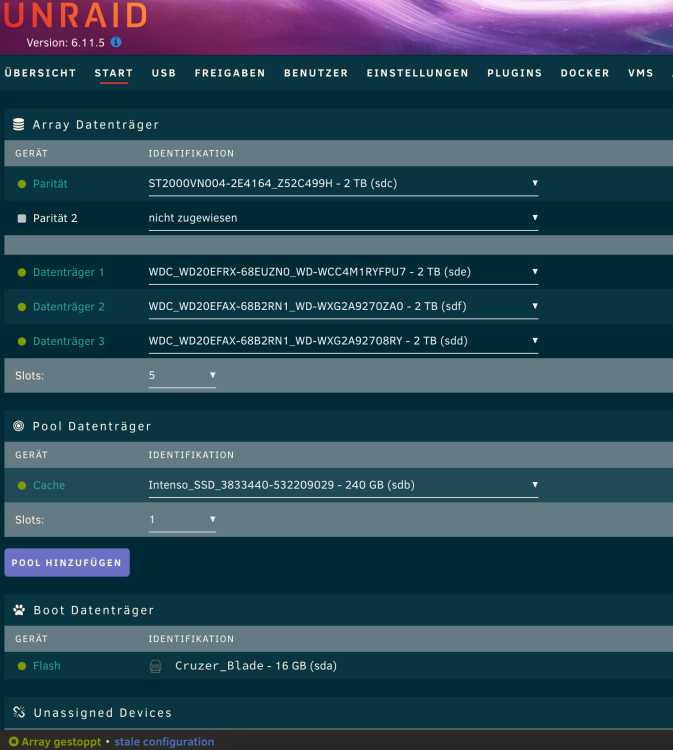Screen dimensions: 673x750
Task: Click the Boot Datenträger paw icon
Action: pyautogui.click(x=19, y=610)
